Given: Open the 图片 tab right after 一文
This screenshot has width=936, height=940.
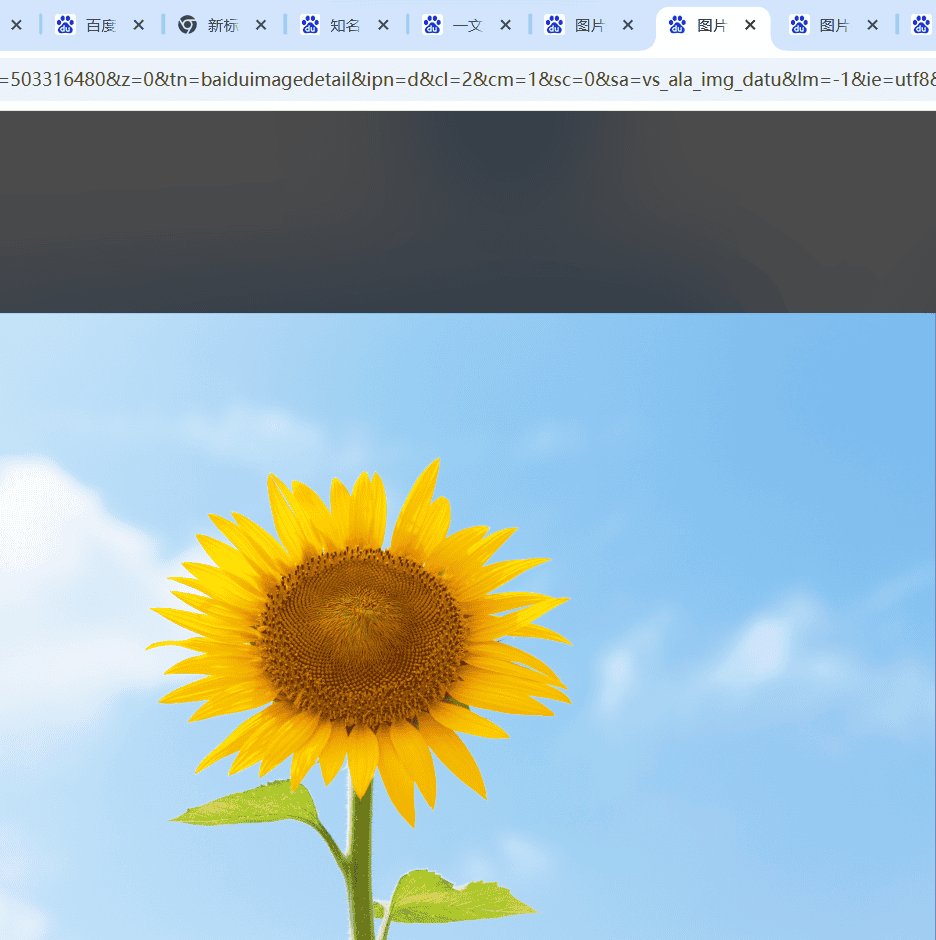Looking at the screenshot, I should click(x=589, y=25).
